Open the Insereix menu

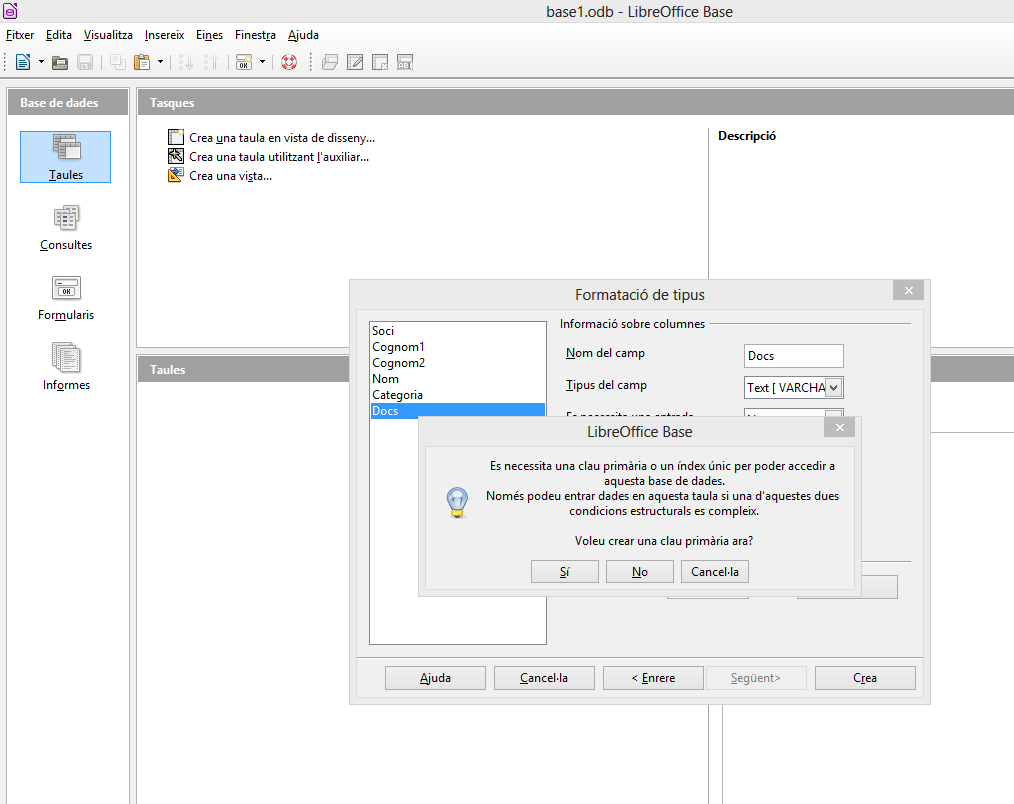164,35
